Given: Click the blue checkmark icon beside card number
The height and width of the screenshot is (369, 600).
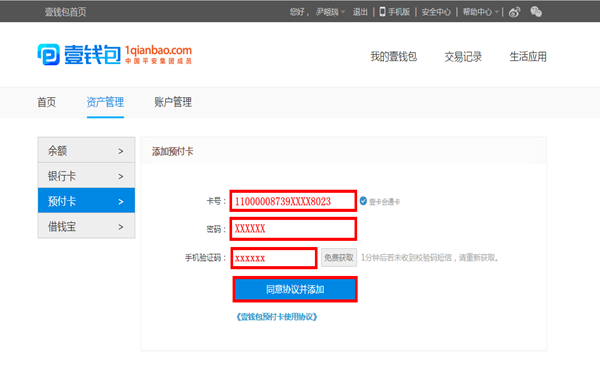Looking at the screenshot, I should click(x=363, y=201).
